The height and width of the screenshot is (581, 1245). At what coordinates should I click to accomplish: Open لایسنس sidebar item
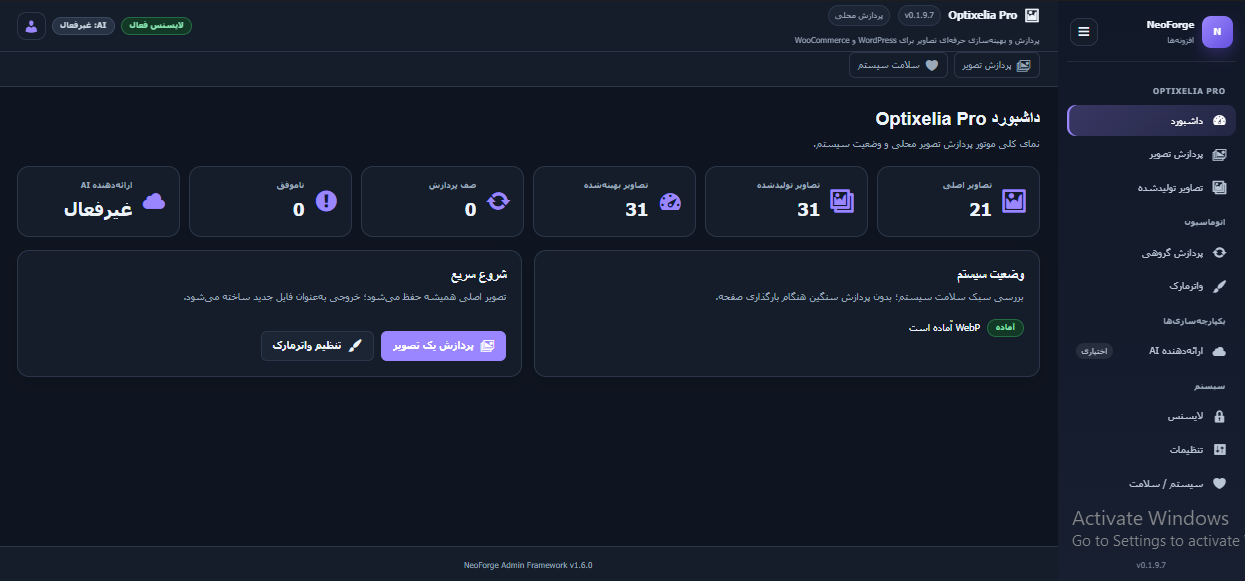[x=1152, y=416]
